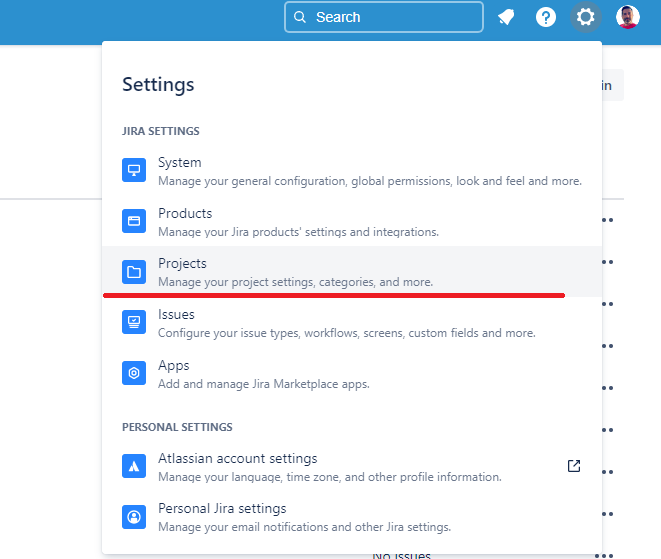
Task: Click the Projects folder icon
Action: [134, 272]
